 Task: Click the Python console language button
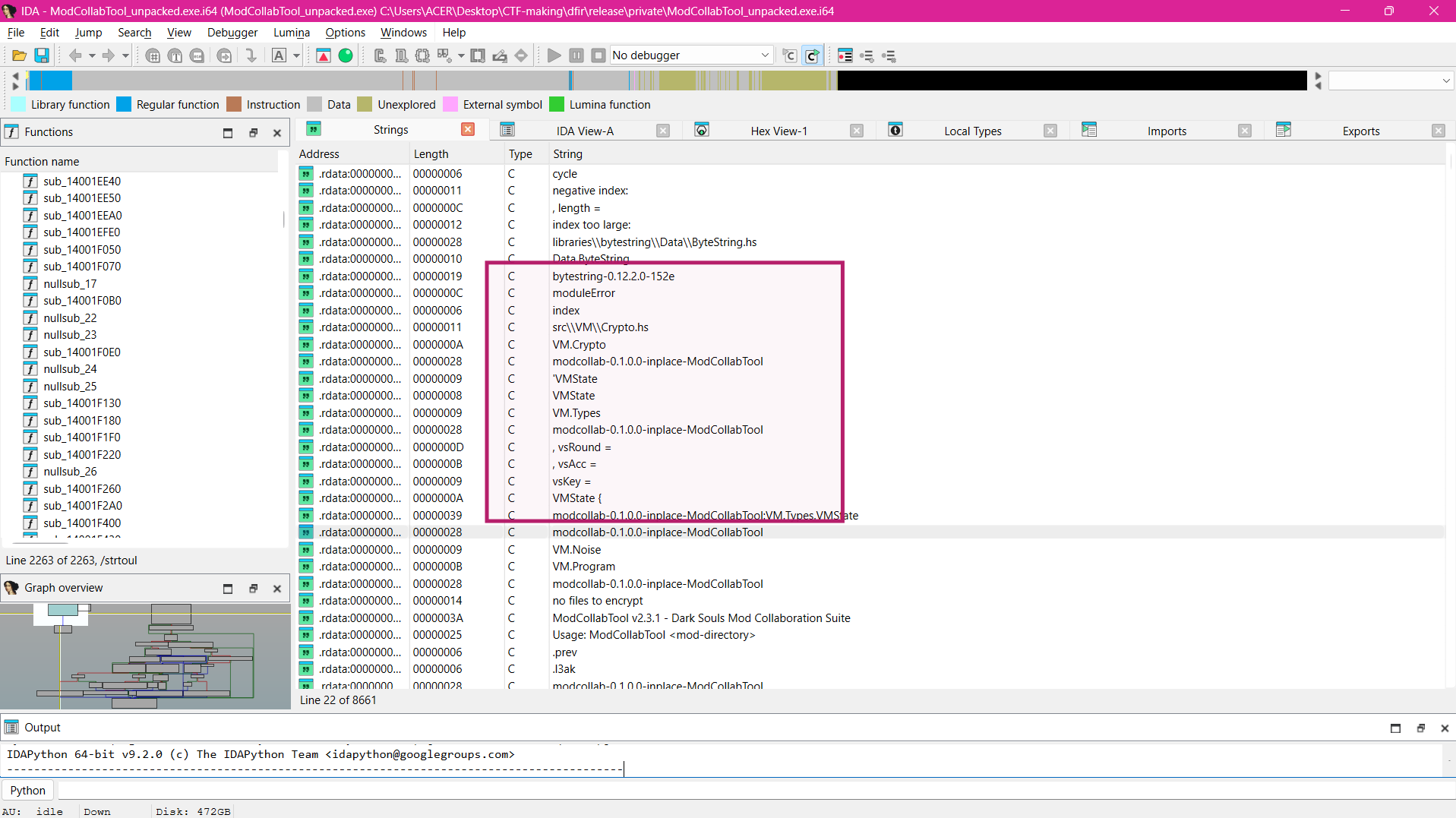click(28, 791)
